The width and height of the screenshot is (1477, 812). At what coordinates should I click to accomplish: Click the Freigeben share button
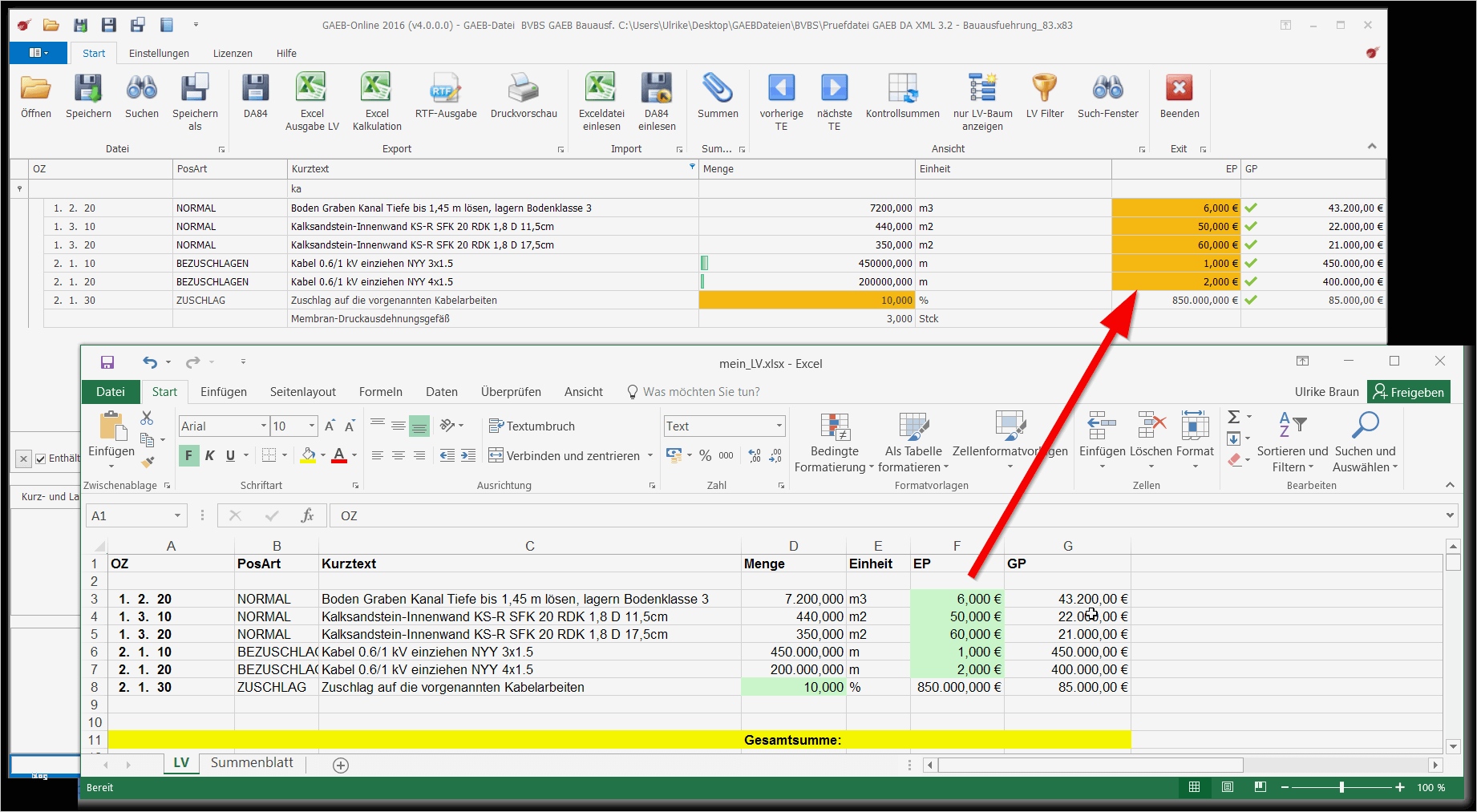coord(1409,392)
